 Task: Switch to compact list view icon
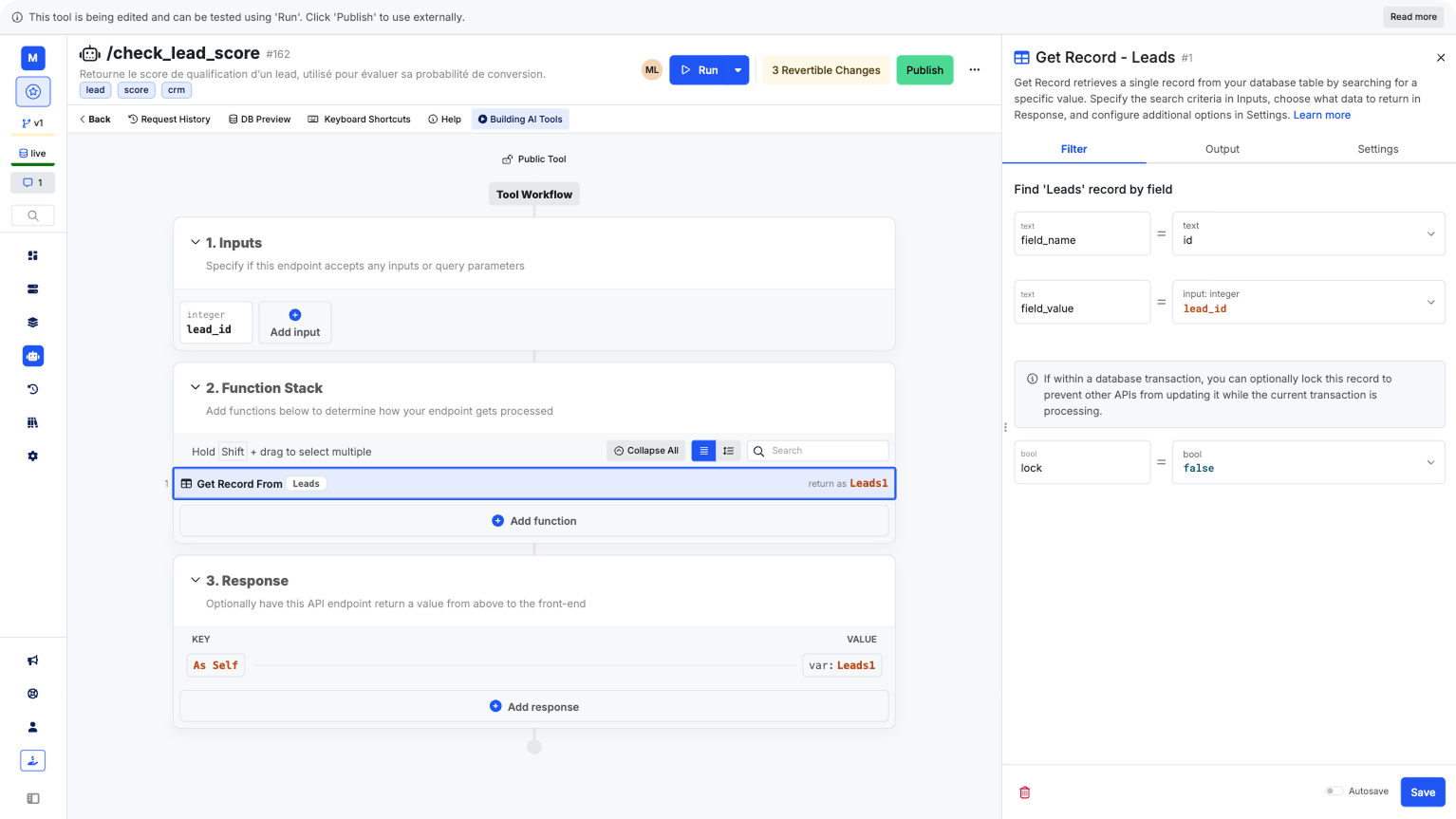point(704,451)
